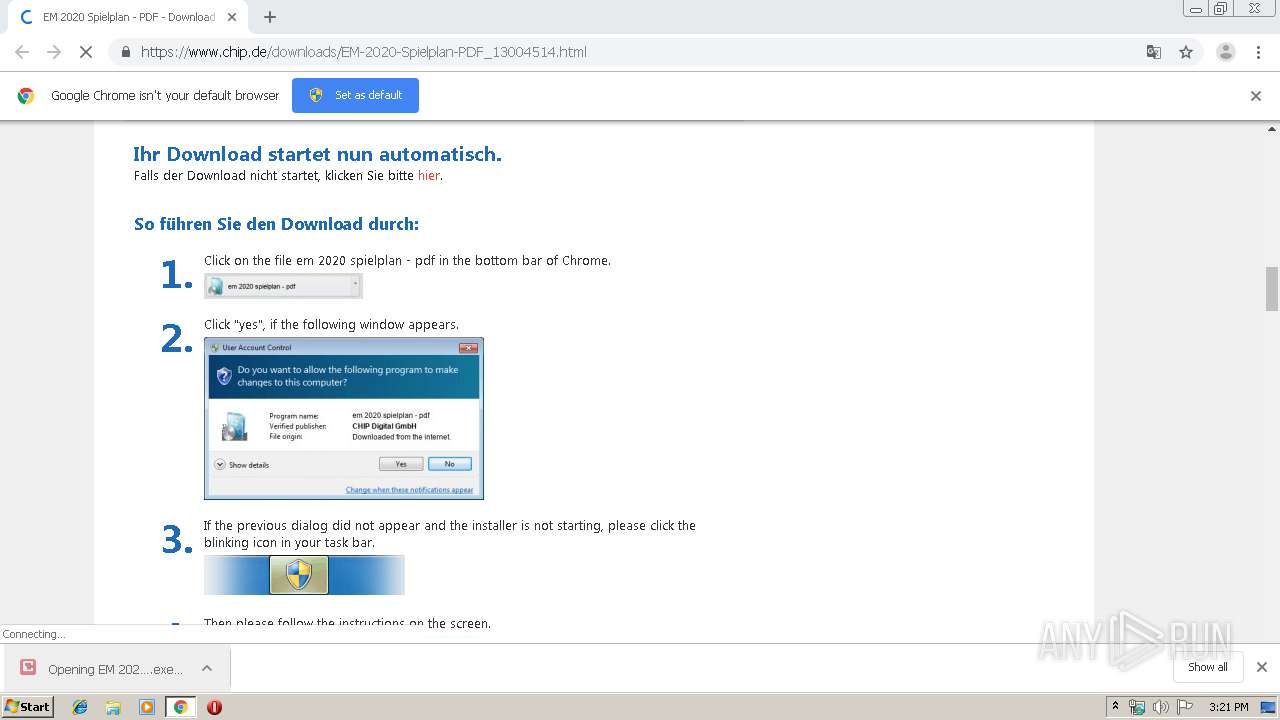Click 'Ihr Download startet nun automatisch.' heading

[x=317, y=154]
